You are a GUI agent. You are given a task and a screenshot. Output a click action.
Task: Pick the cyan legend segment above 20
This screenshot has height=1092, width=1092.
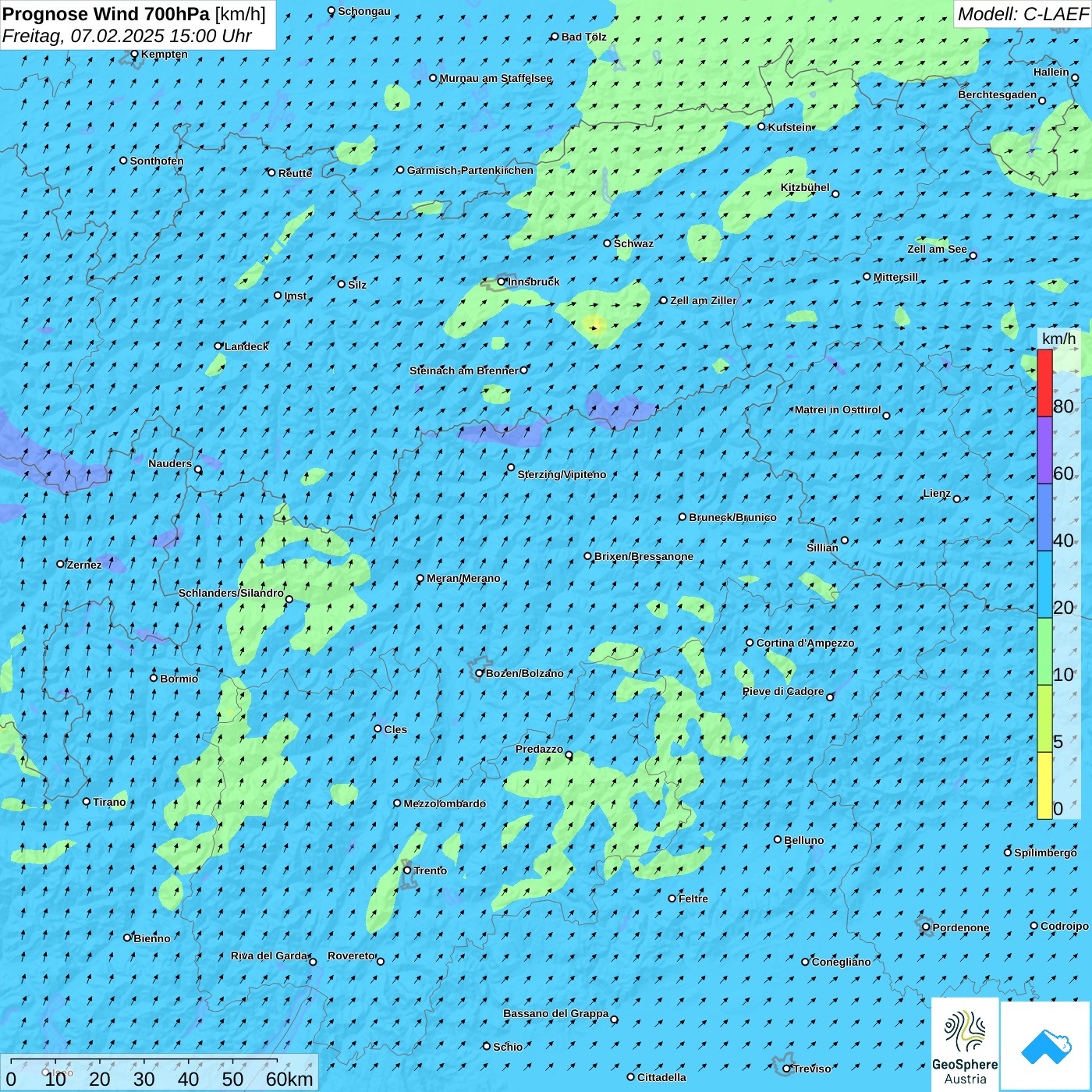coord(1044,584)
